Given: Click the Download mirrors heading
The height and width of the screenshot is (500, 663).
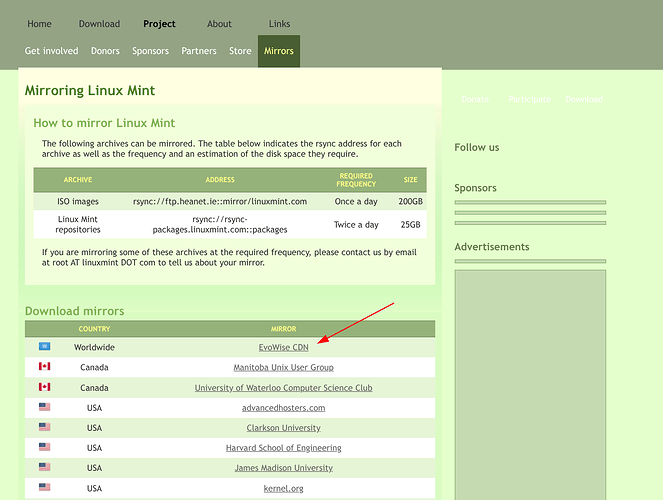Looking at the screenshot, I should (x=74, y=311).
